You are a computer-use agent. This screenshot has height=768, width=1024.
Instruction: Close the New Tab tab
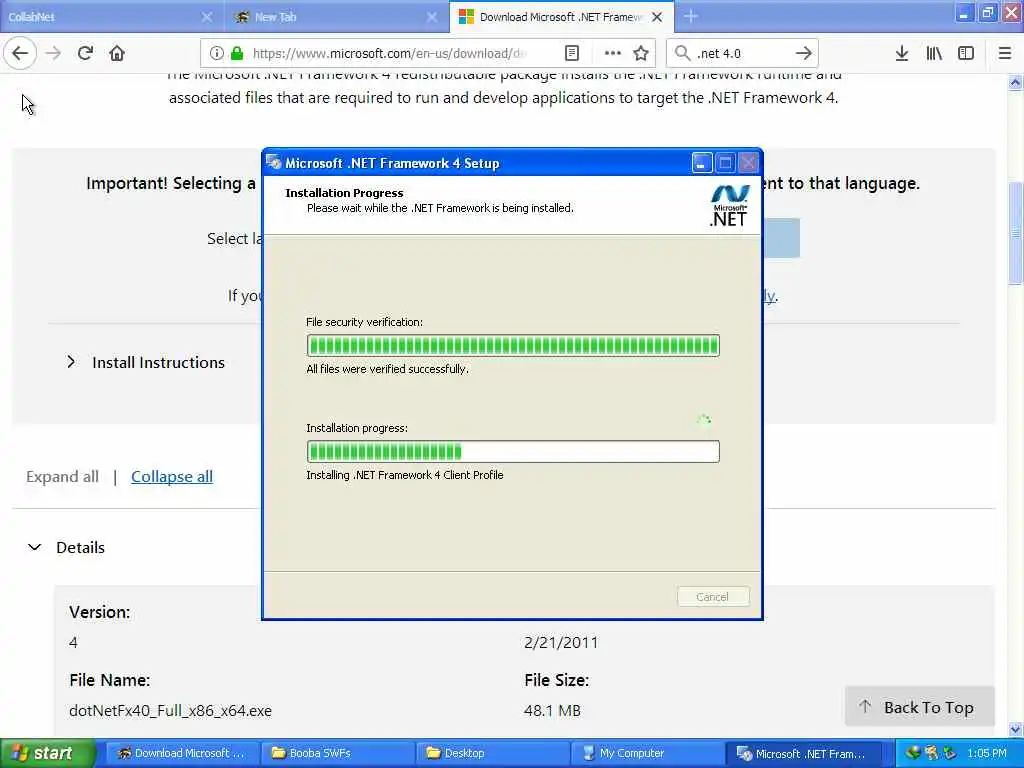pyautogui.click(x=432, y=17)
